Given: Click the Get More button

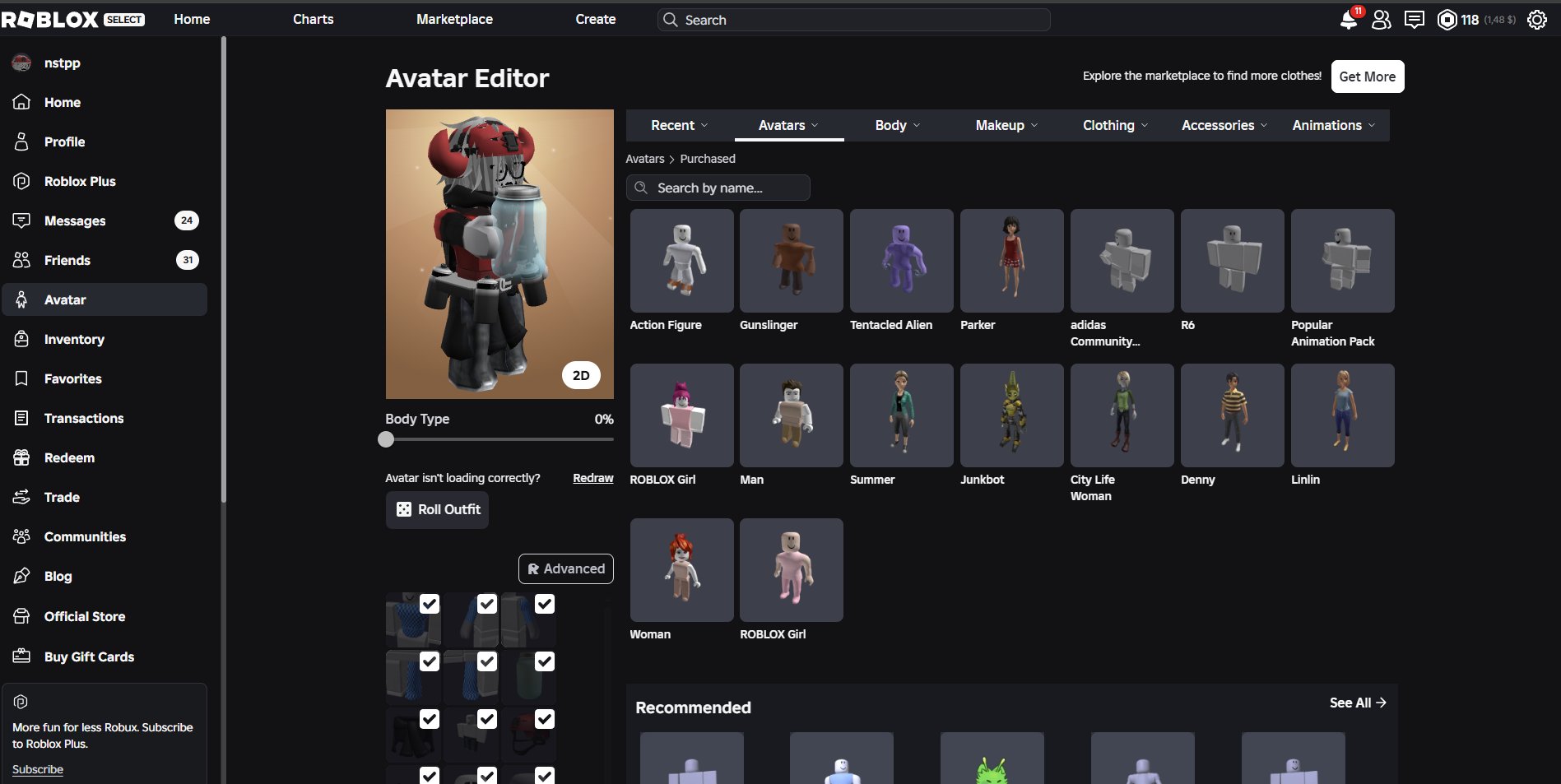Looking at the screenshot, I should pos(1368,77).
